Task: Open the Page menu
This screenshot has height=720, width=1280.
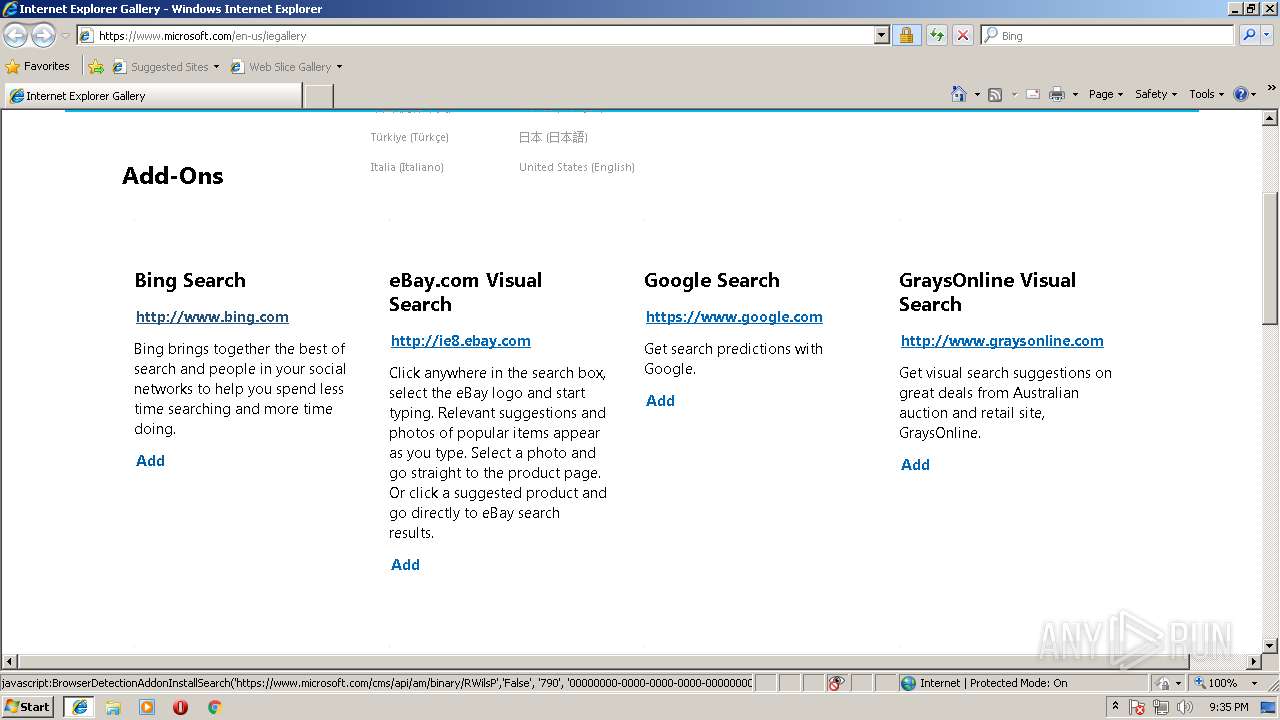Action: point(1106,94)
